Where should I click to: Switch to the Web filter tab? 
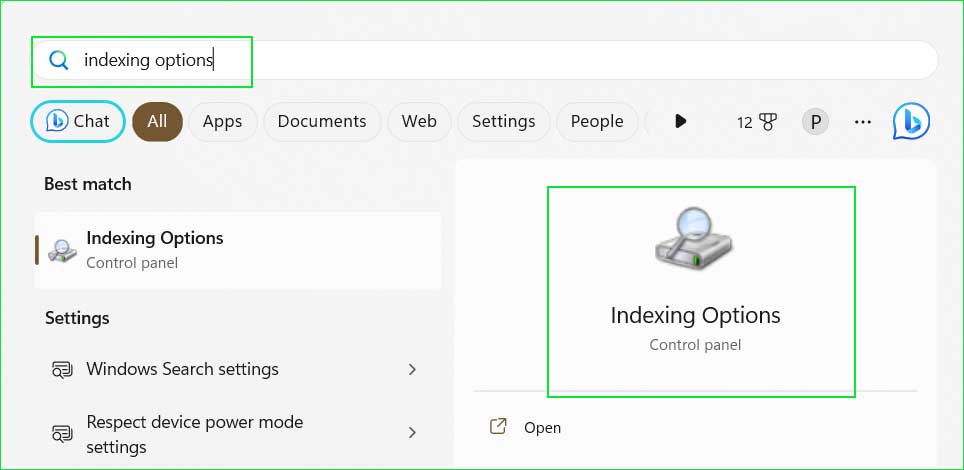pyautogui.click(x=419, y=122)
